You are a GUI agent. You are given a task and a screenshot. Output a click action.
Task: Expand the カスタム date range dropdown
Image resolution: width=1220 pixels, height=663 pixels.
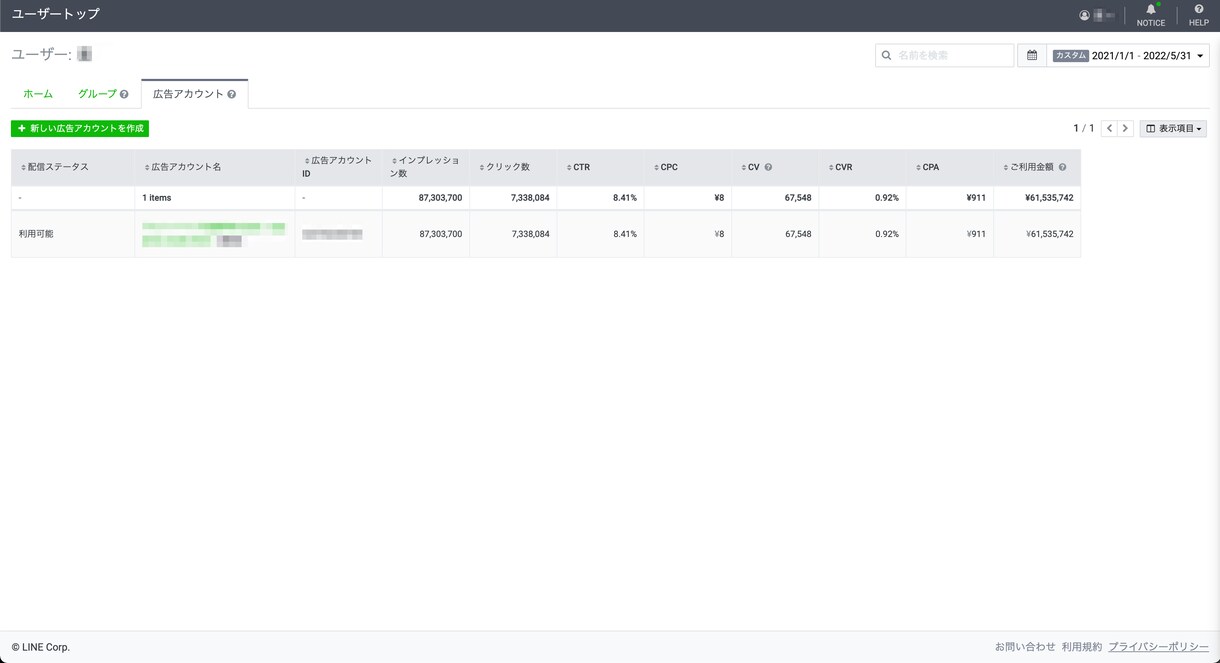click(x=1128, y=55)
